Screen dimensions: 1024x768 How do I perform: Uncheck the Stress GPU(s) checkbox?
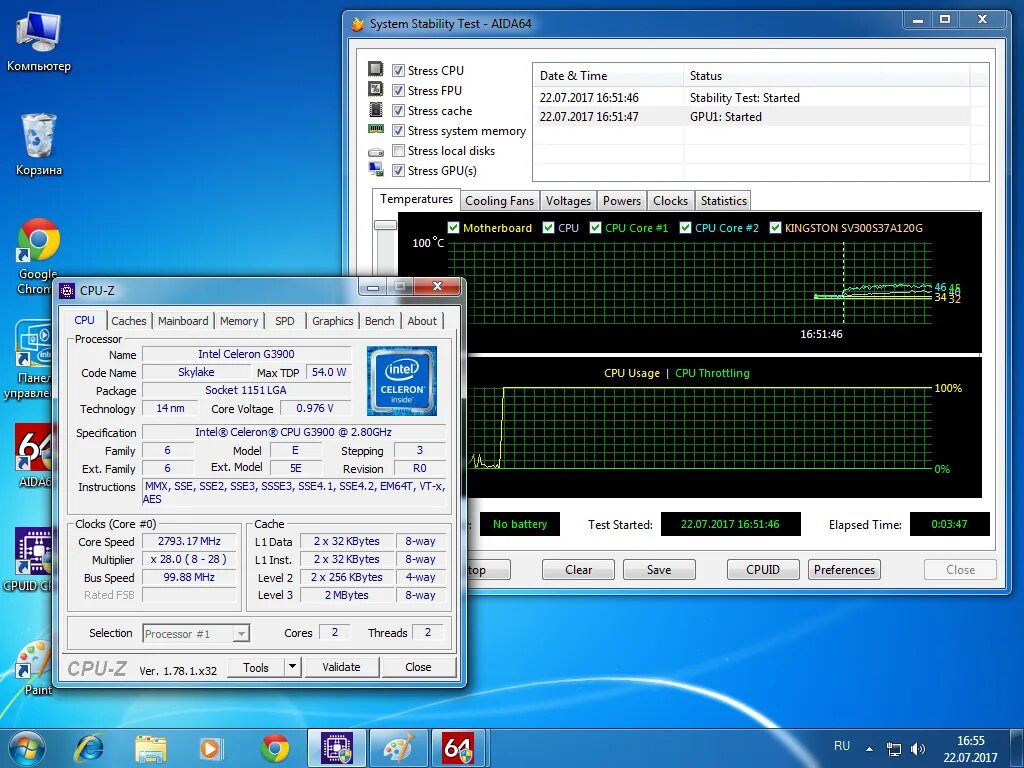click(x=398, y=171)
